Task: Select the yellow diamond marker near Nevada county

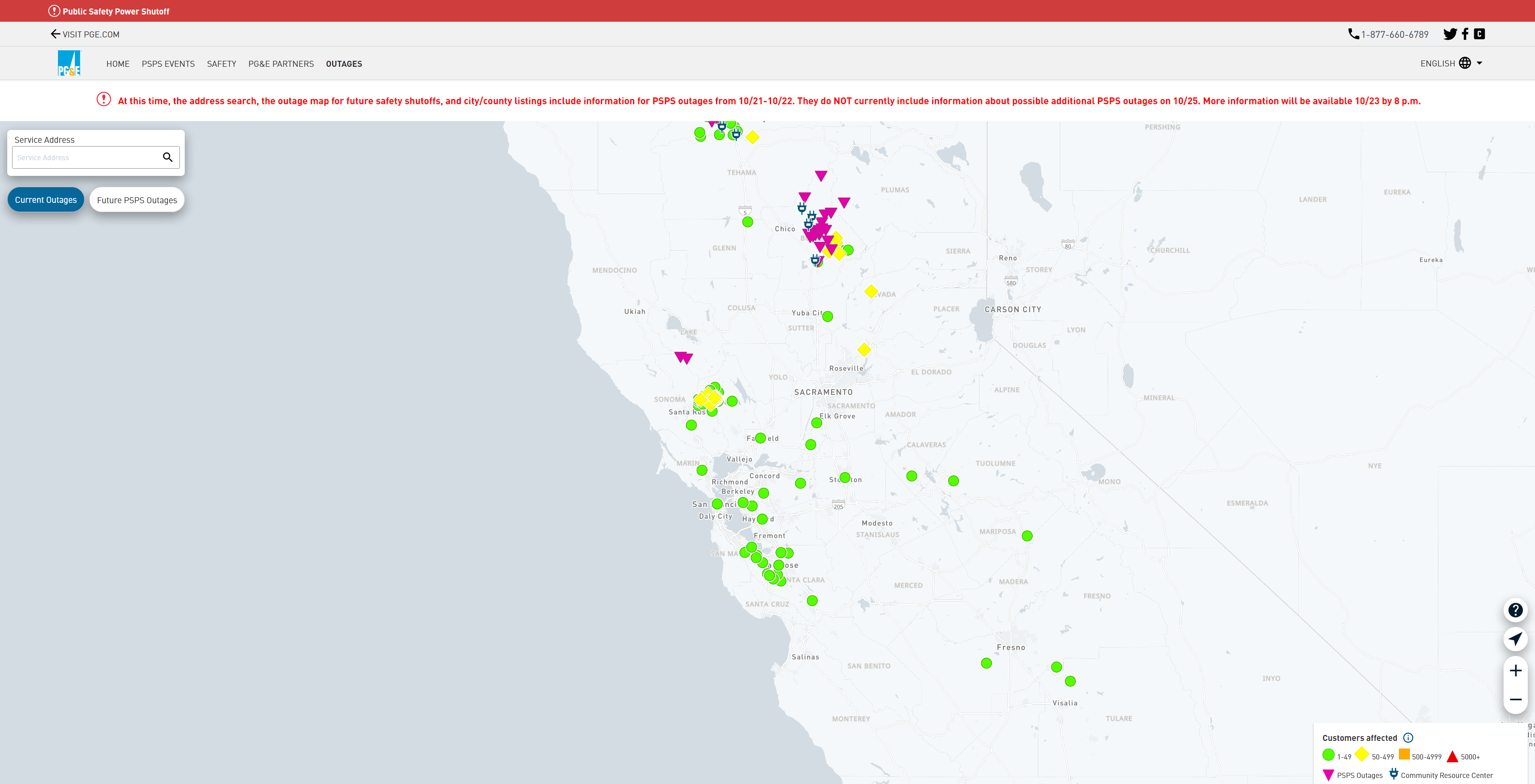Action: 871,291
